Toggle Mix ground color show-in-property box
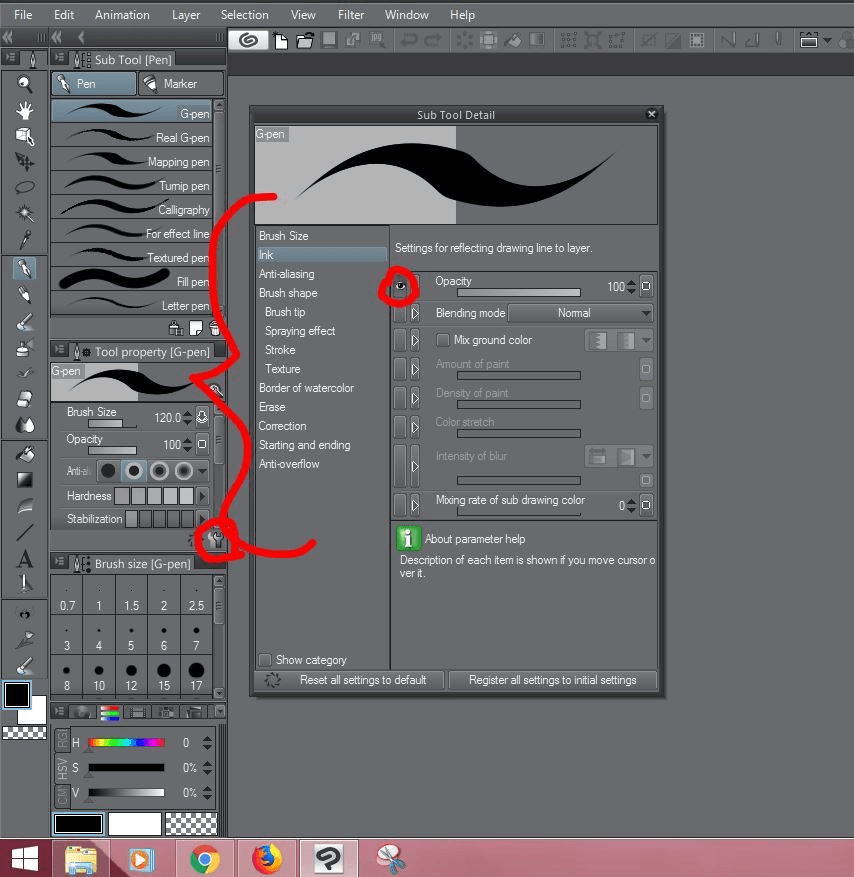The height and width of the screenshot is (877, 854). (400, 340)
